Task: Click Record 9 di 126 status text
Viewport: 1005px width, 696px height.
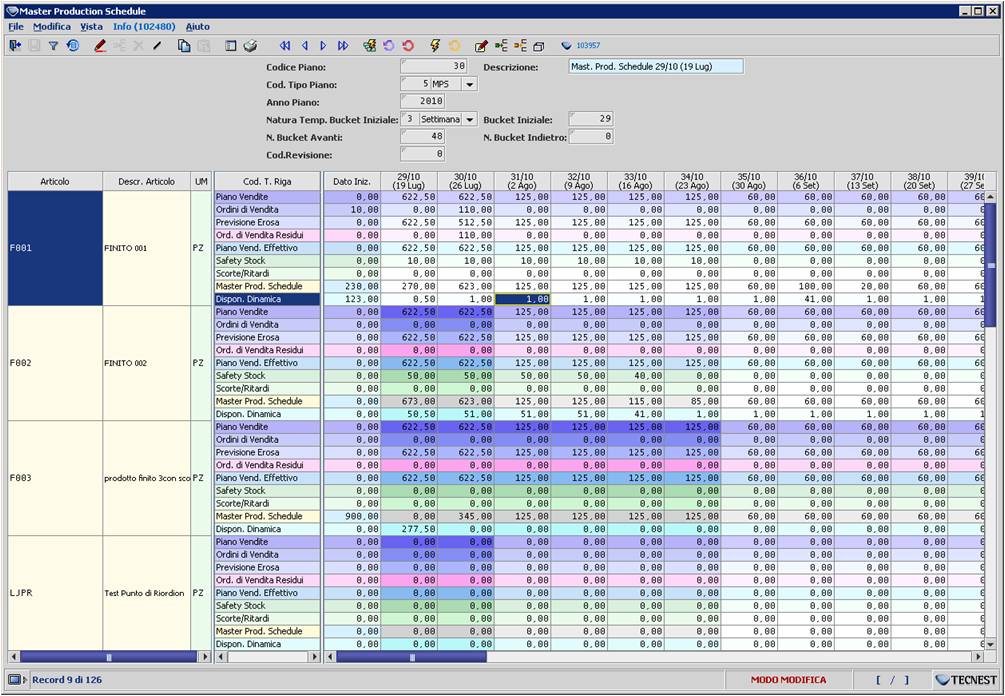Action: click(67, 679)
